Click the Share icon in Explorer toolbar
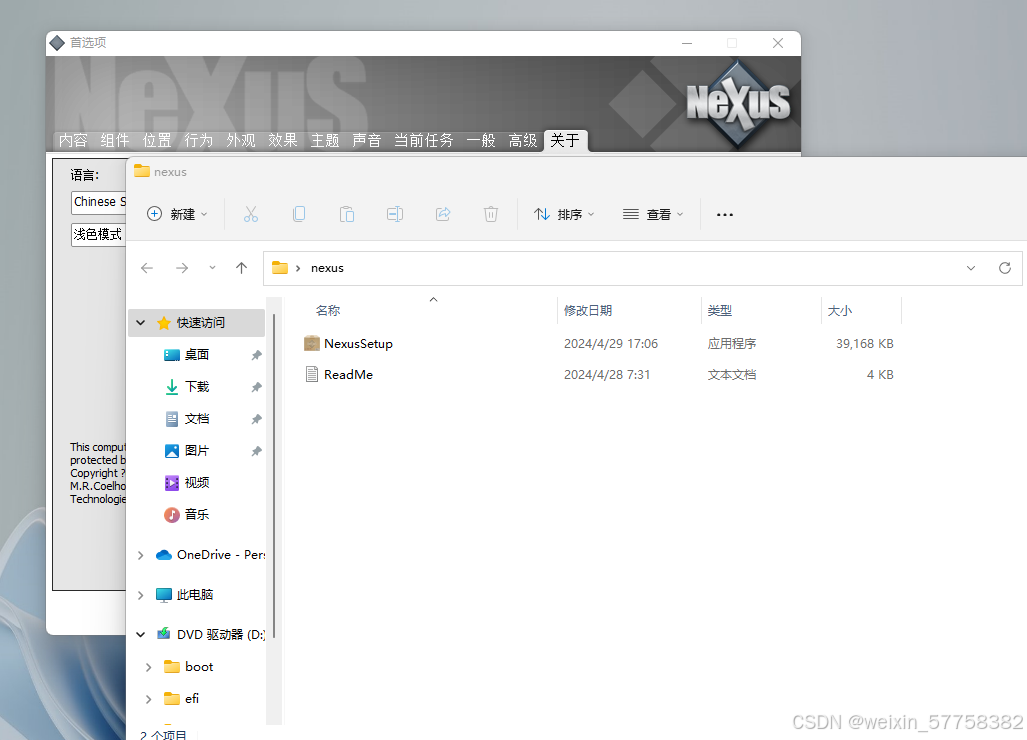Image resolution: width=1027 pixels, height=740 pixels. coord(443,214)
